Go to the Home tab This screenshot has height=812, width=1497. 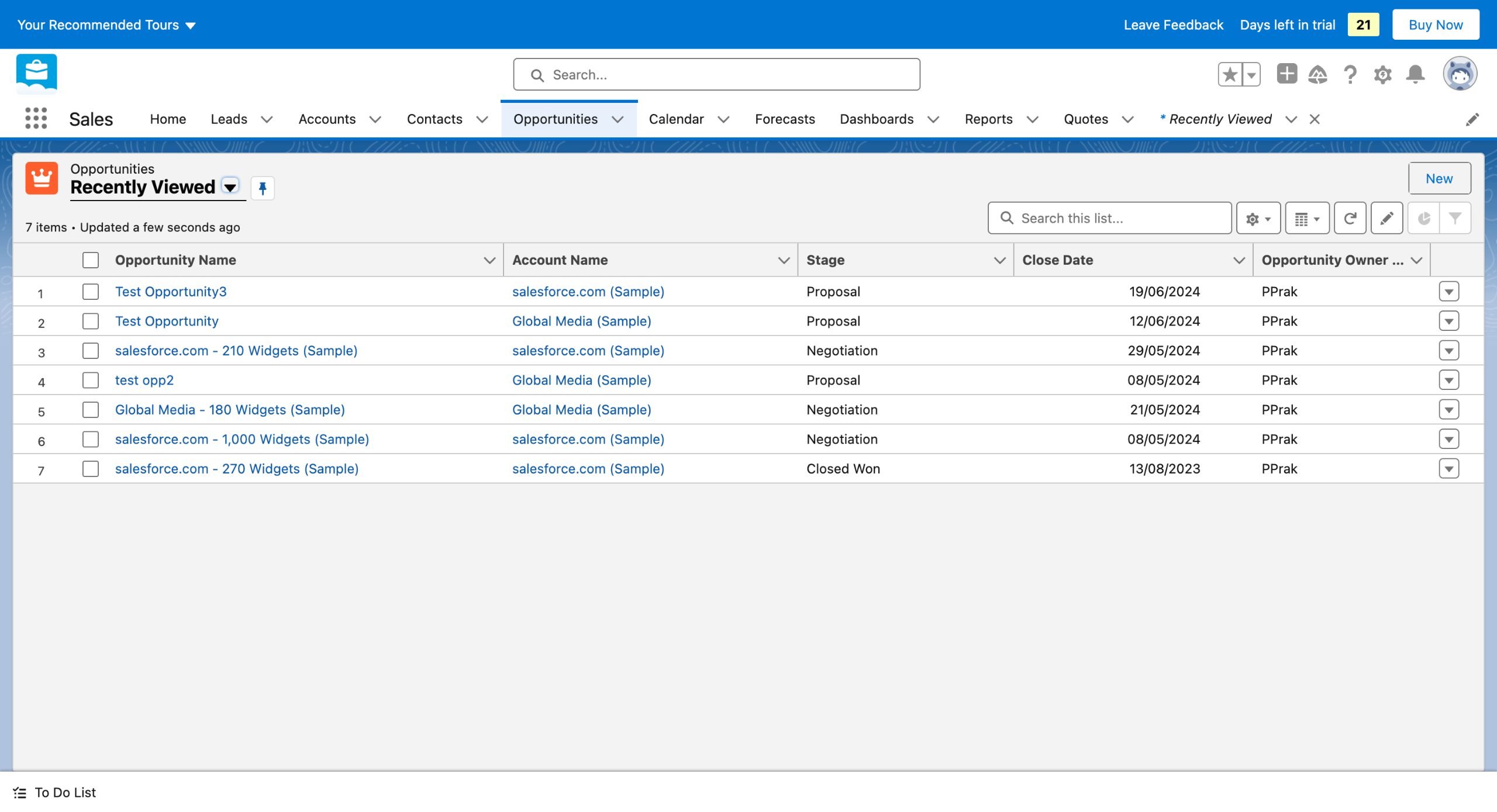[168, 119]
